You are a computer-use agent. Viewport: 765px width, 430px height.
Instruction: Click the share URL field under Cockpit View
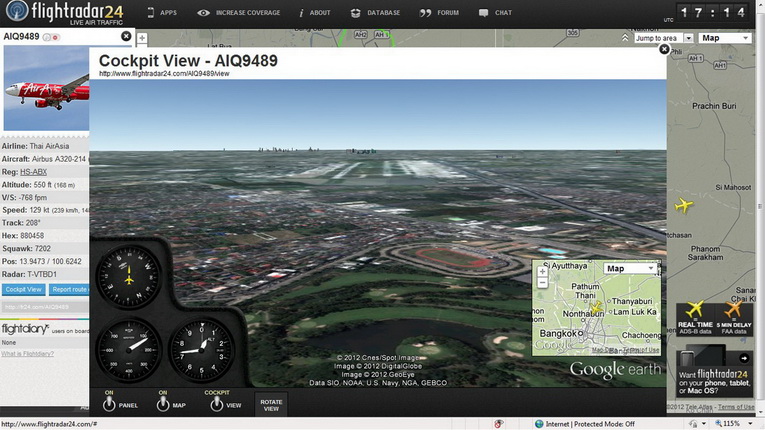pos(44,307)
